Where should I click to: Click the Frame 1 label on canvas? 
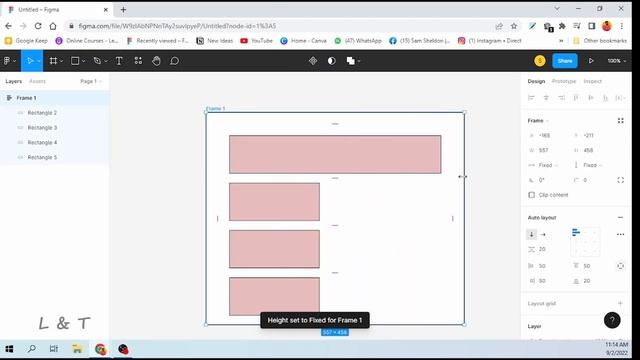(216, 109)
